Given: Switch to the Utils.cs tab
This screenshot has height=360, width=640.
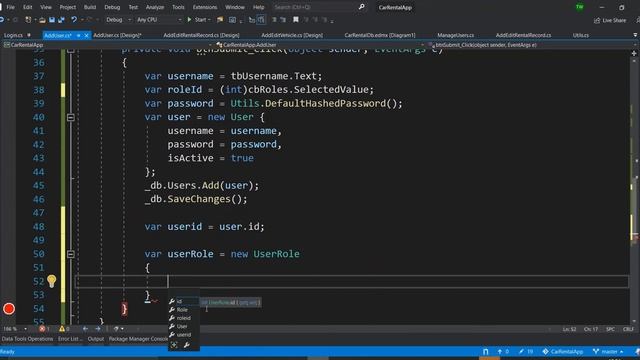Looking at the screenshot, I should [x=580, y=36].
